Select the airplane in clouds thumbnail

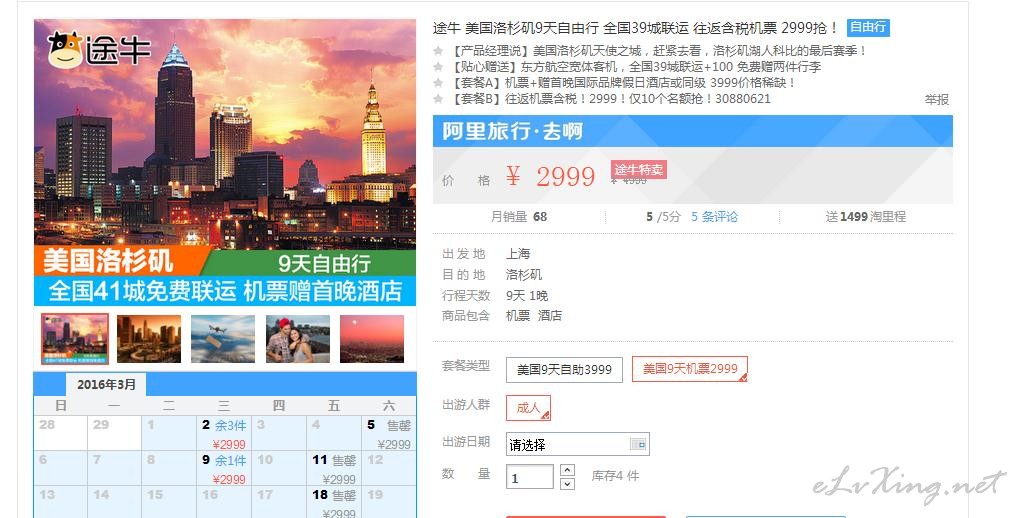click(223, 339)
